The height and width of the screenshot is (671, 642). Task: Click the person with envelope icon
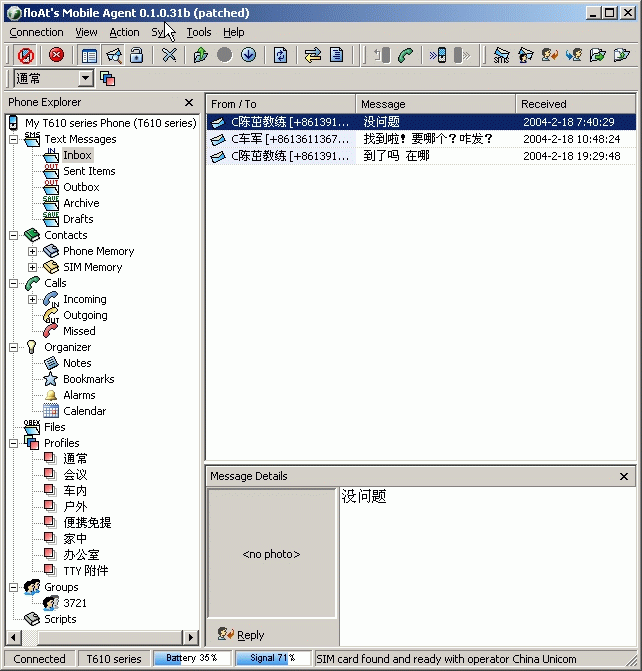526,55
